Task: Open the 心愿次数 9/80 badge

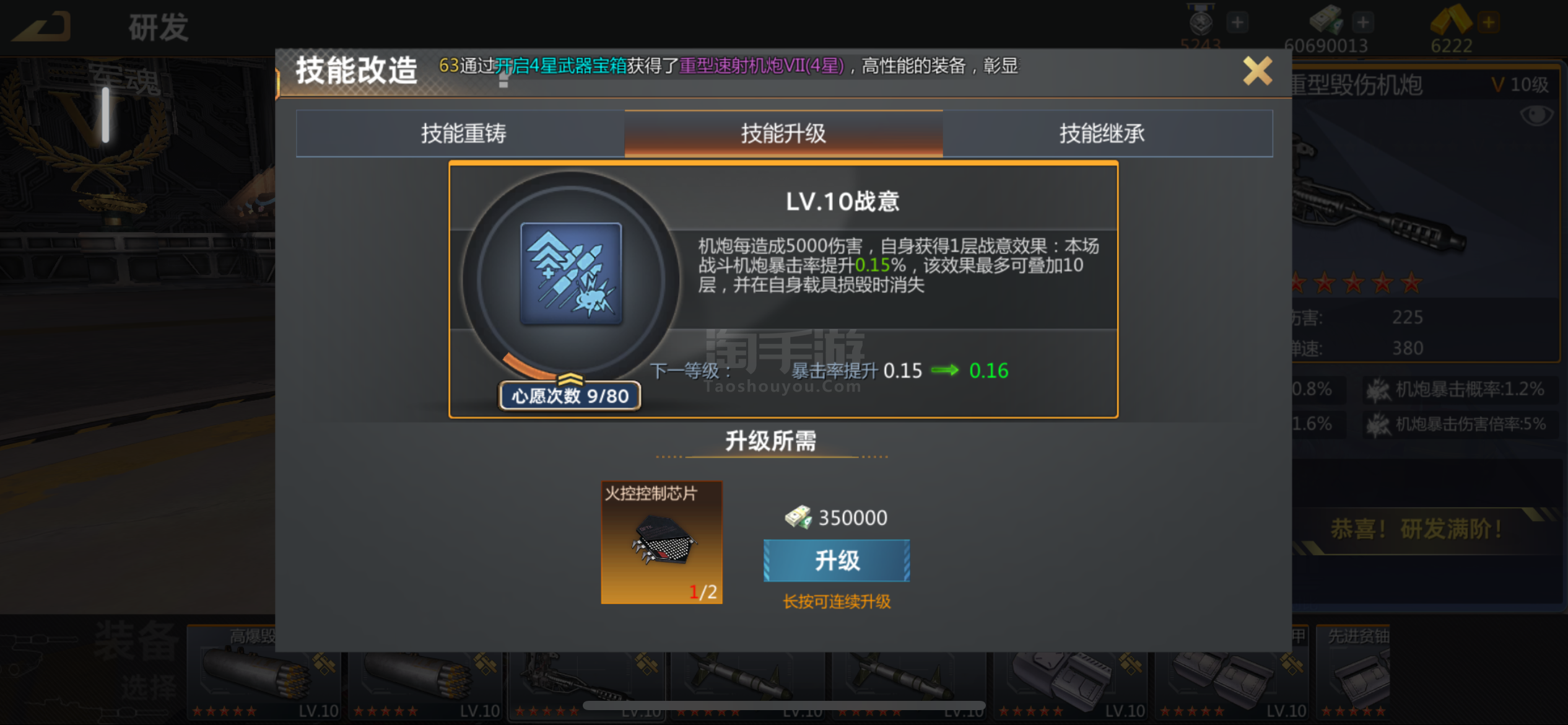Action: 570,395
